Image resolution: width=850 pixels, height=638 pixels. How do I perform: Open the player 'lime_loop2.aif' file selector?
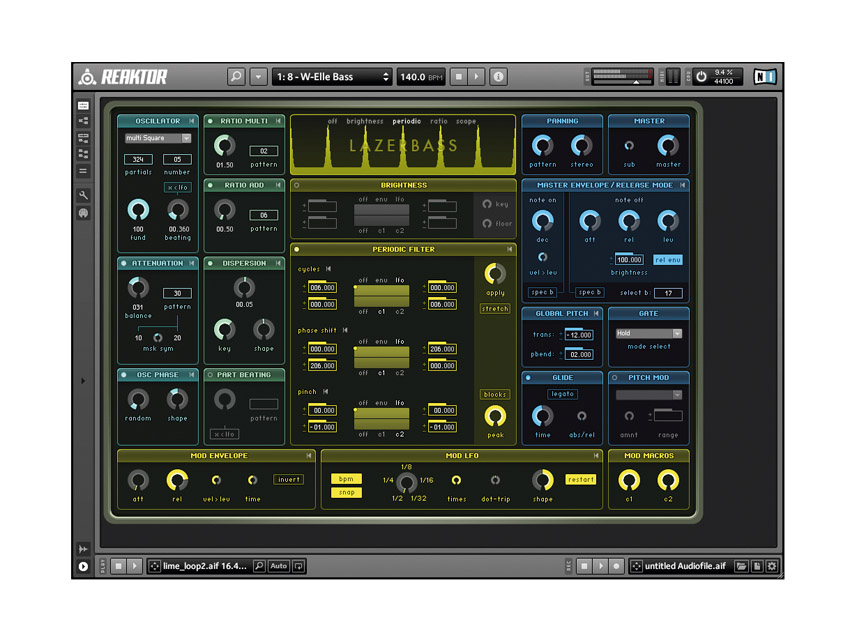coord(199,566)
